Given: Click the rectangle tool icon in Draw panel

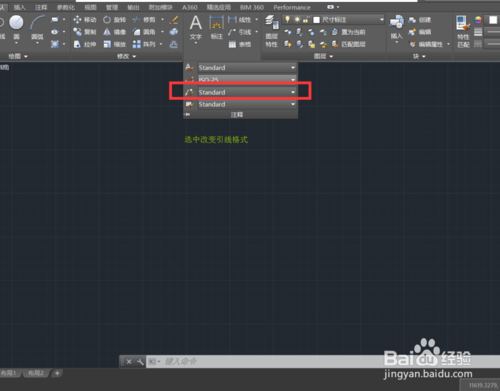Looking at the screenshot, I should click(55, 20).
